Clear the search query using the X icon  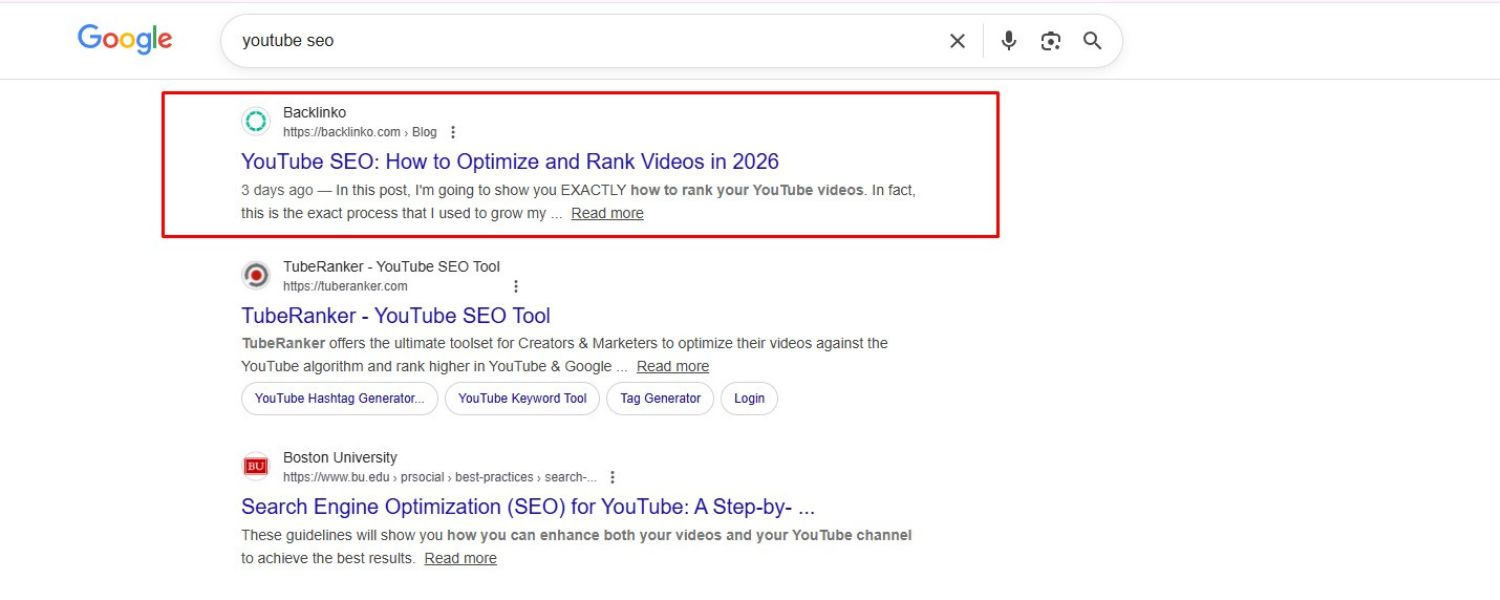[957, 41]
